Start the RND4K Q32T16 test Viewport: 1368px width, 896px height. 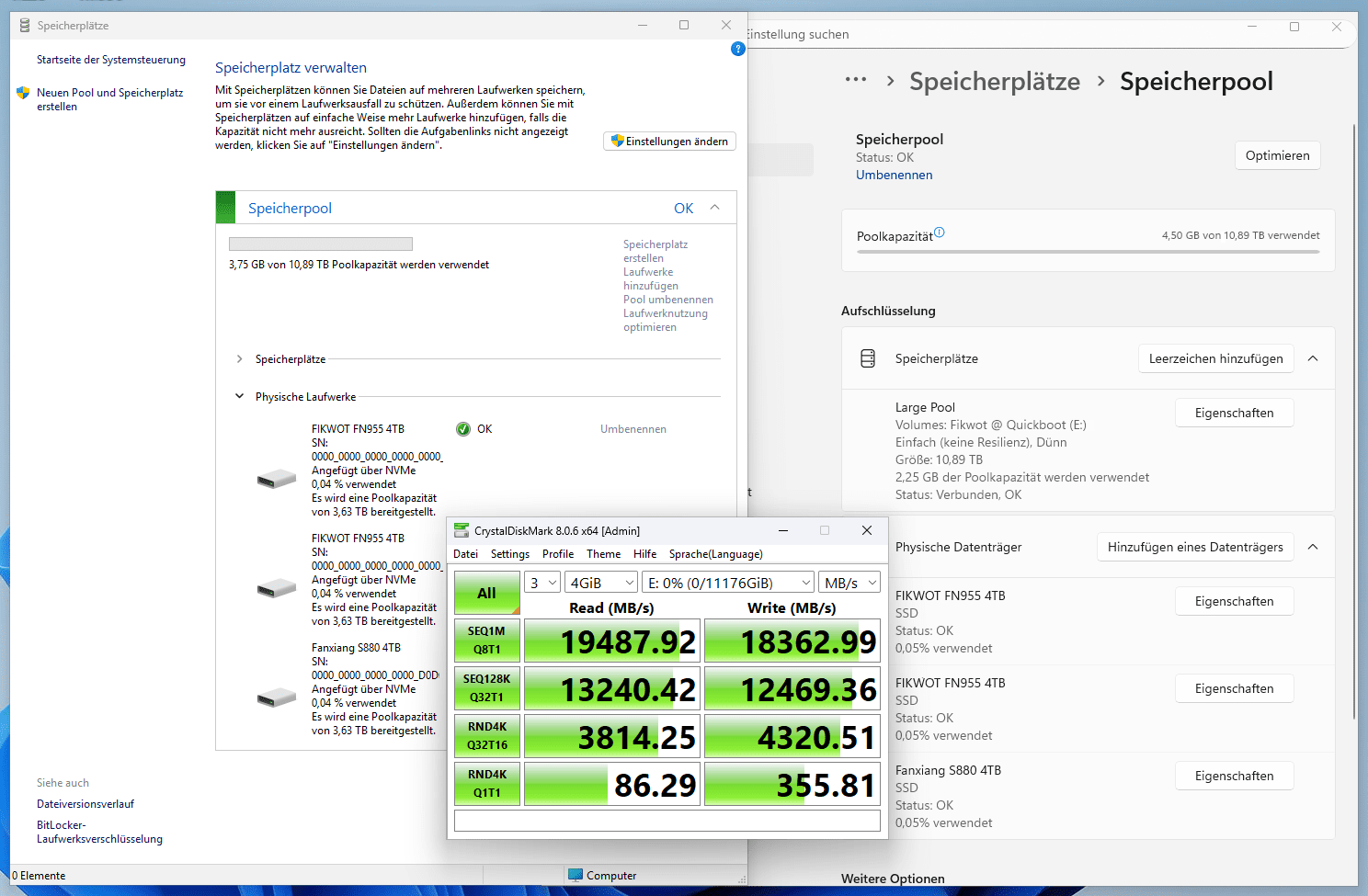point(487,736)
